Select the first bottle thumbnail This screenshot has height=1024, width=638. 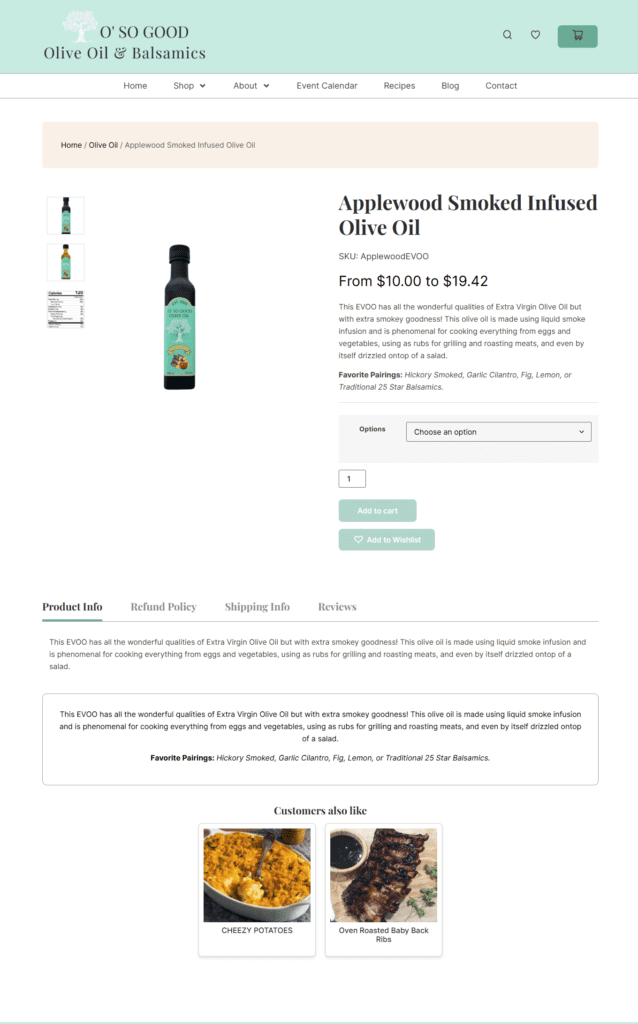tap(66, 216)
